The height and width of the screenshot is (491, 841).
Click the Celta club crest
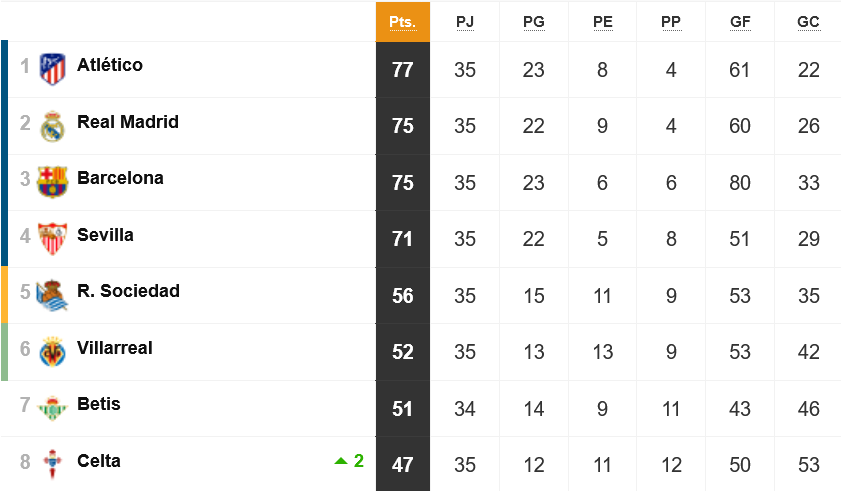pyautogui.click(x=53, y=464)
